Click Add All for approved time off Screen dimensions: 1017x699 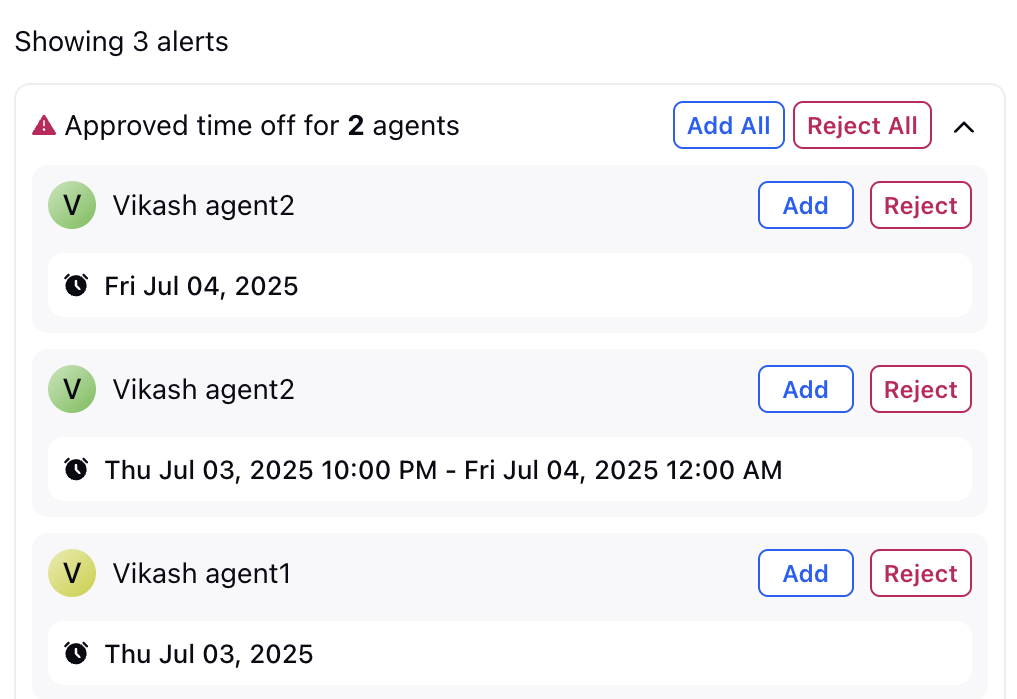point(728,125)
